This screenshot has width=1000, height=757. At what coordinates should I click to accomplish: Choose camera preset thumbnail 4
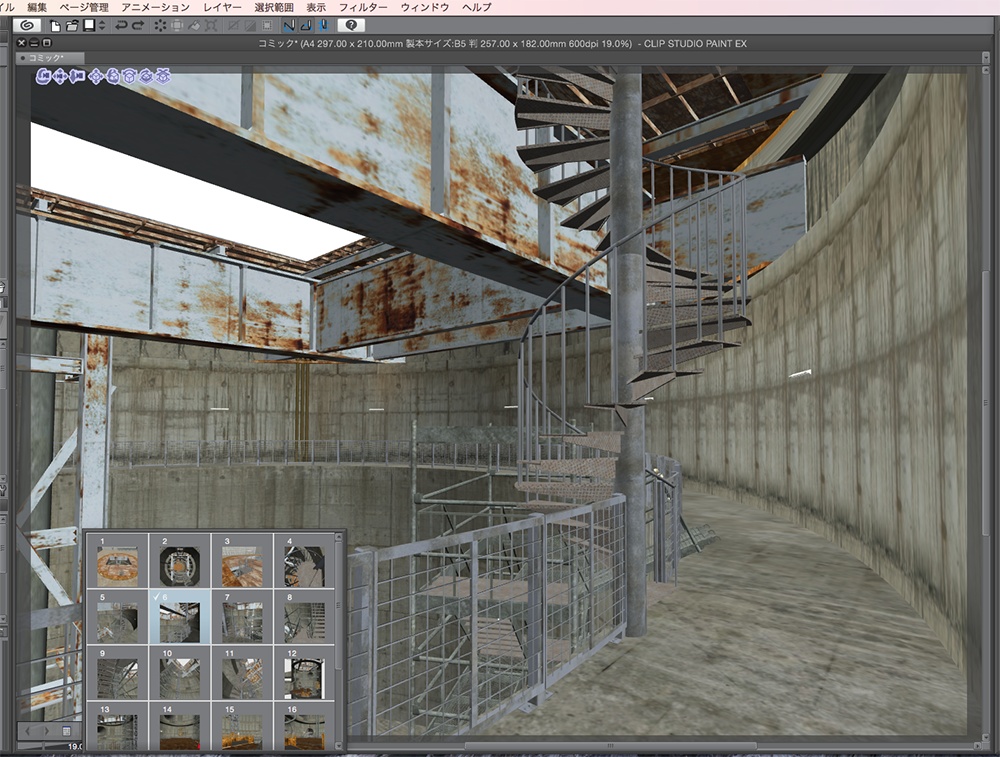304,561
